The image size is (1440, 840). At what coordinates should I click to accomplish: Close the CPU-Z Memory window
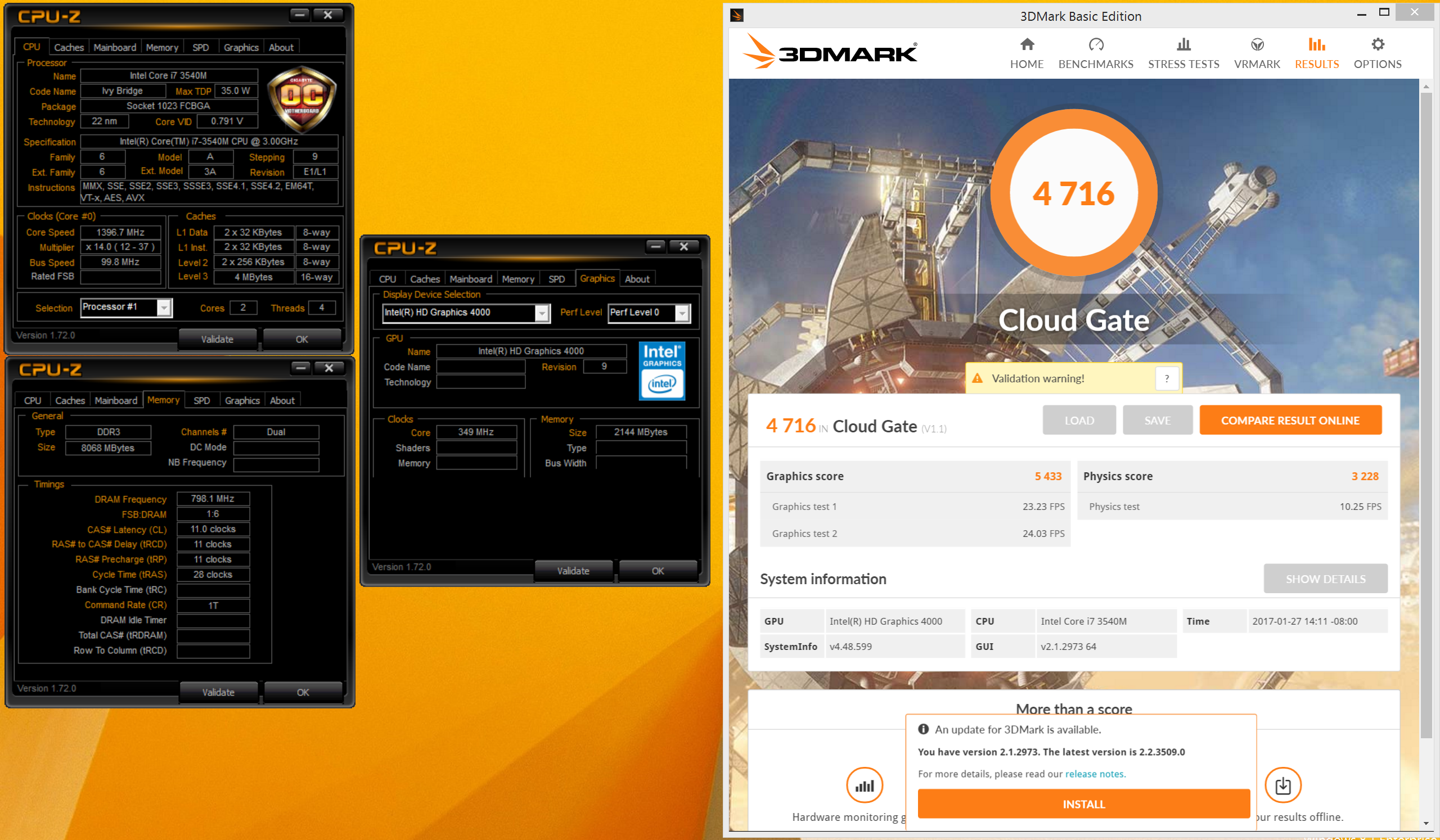point(329,368)
